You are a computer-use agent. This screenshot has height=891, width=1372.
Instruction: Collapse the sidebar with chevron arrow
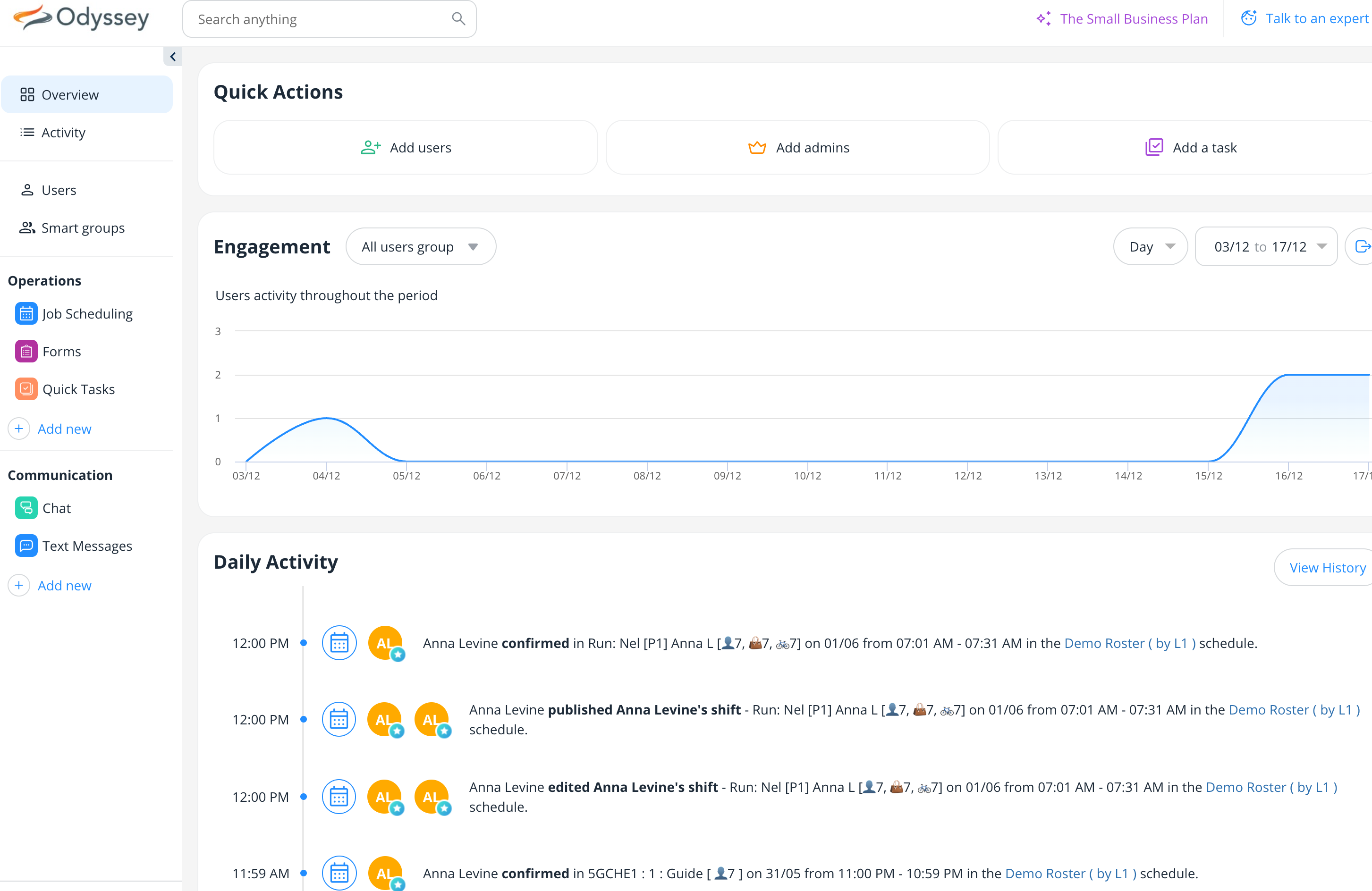click(172, 57)
